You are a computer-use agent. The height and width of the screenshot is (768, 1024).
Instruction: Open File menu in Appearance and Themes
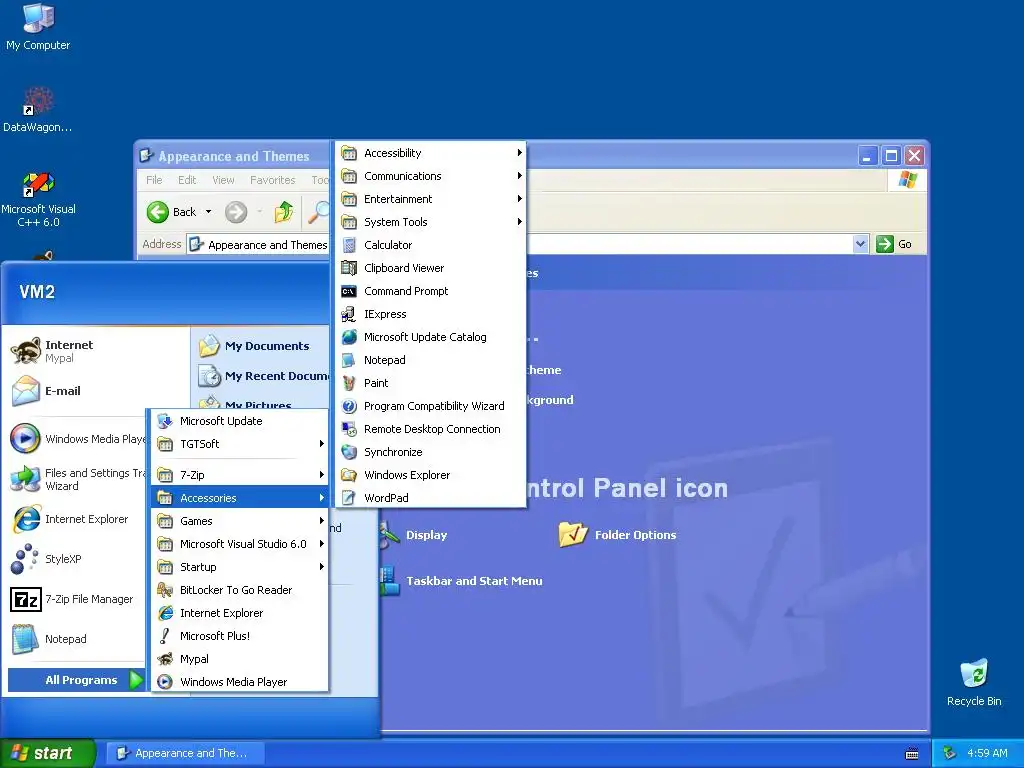point(154,180)
